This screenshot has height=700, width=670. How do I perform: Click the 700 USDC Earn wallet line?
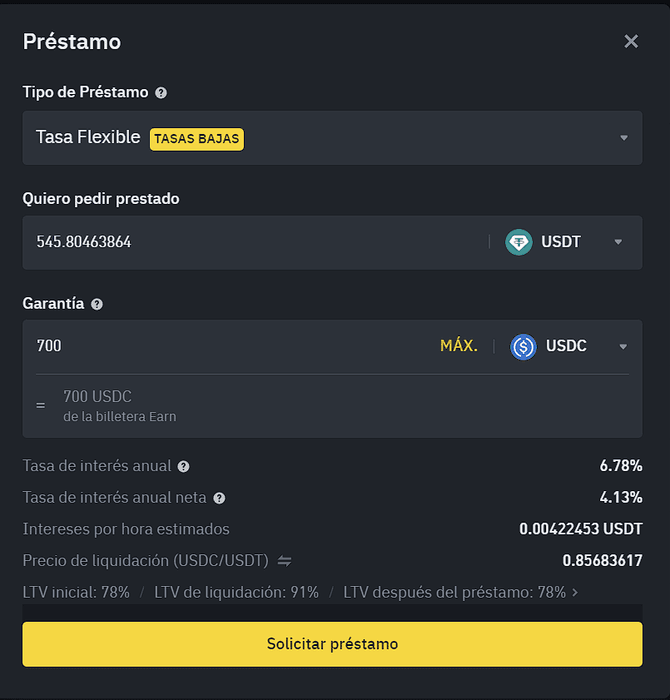tap(119, 405)
